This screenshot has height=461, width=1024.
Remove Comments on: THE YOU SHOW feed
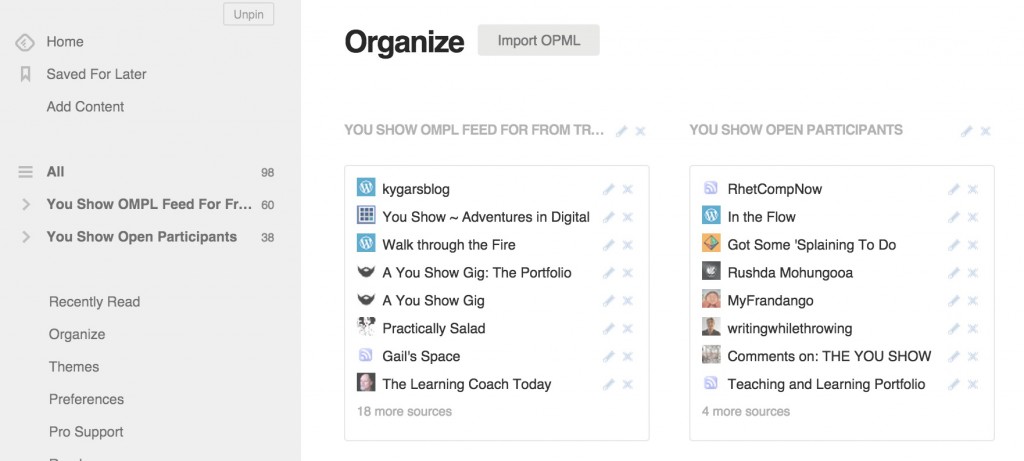[972, 357]
